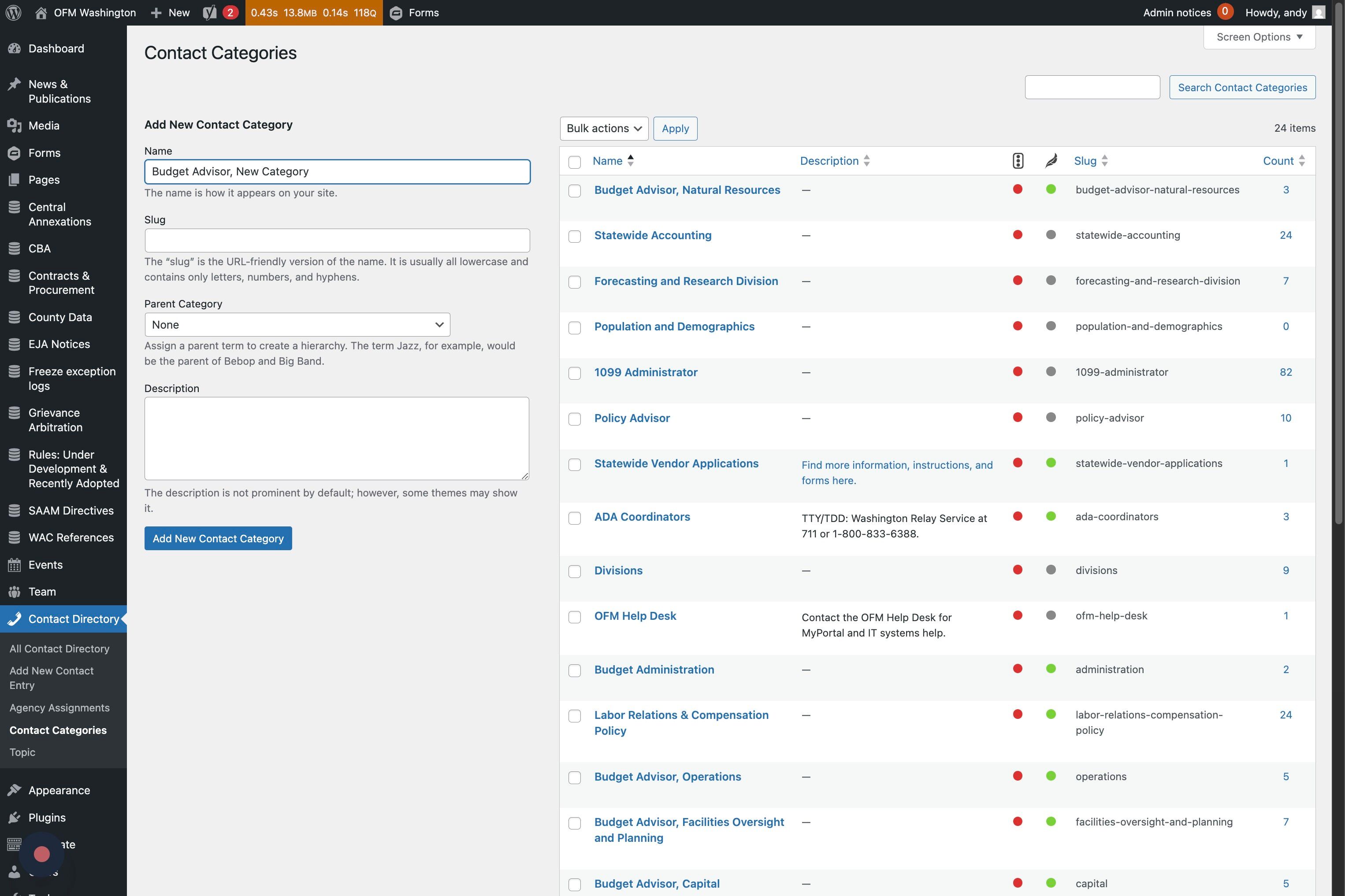Click the readability feather column icon
Screen dimensions: 1345x896
[x=1051, y=161]
